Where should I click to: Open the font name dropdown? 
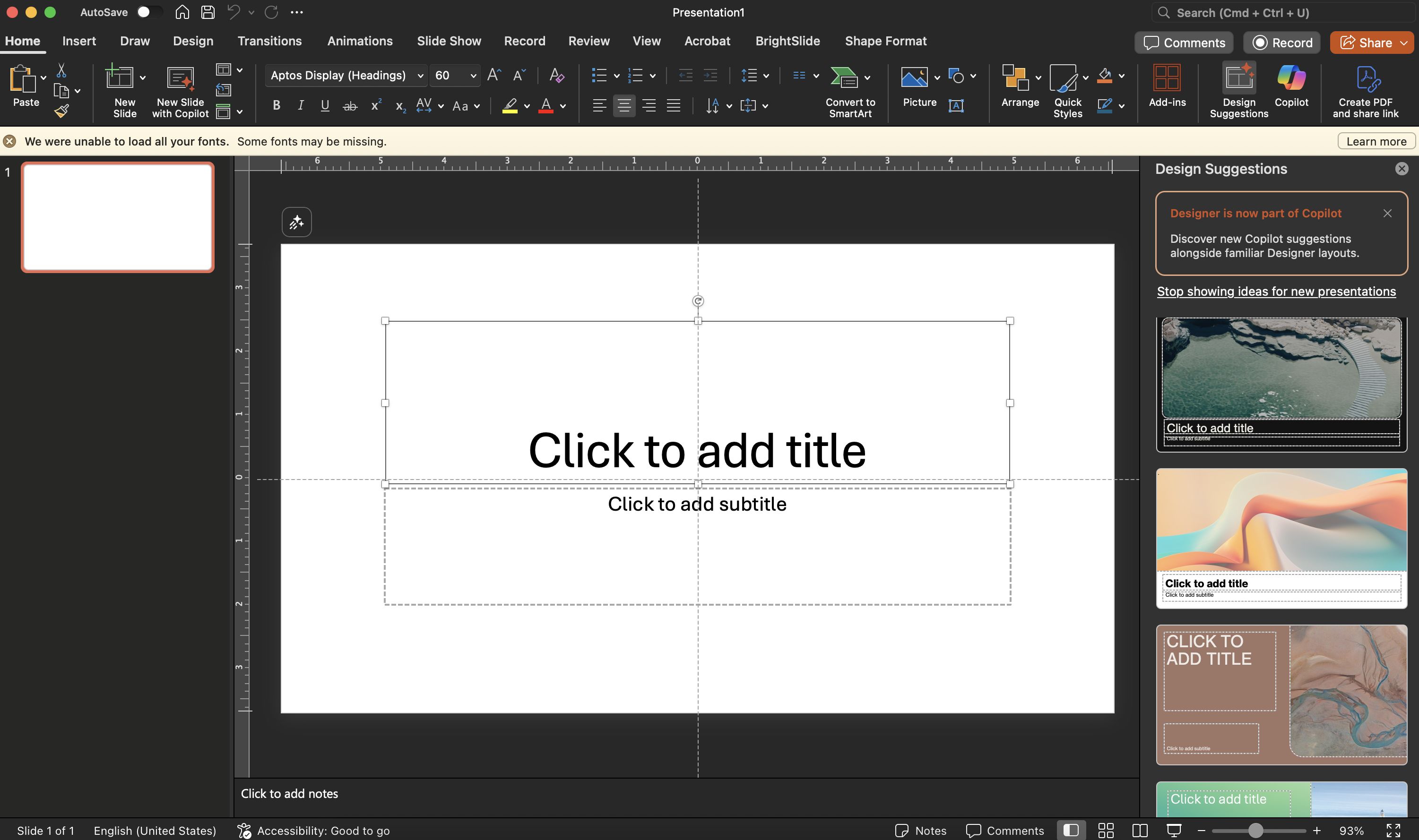coord(420,75)
